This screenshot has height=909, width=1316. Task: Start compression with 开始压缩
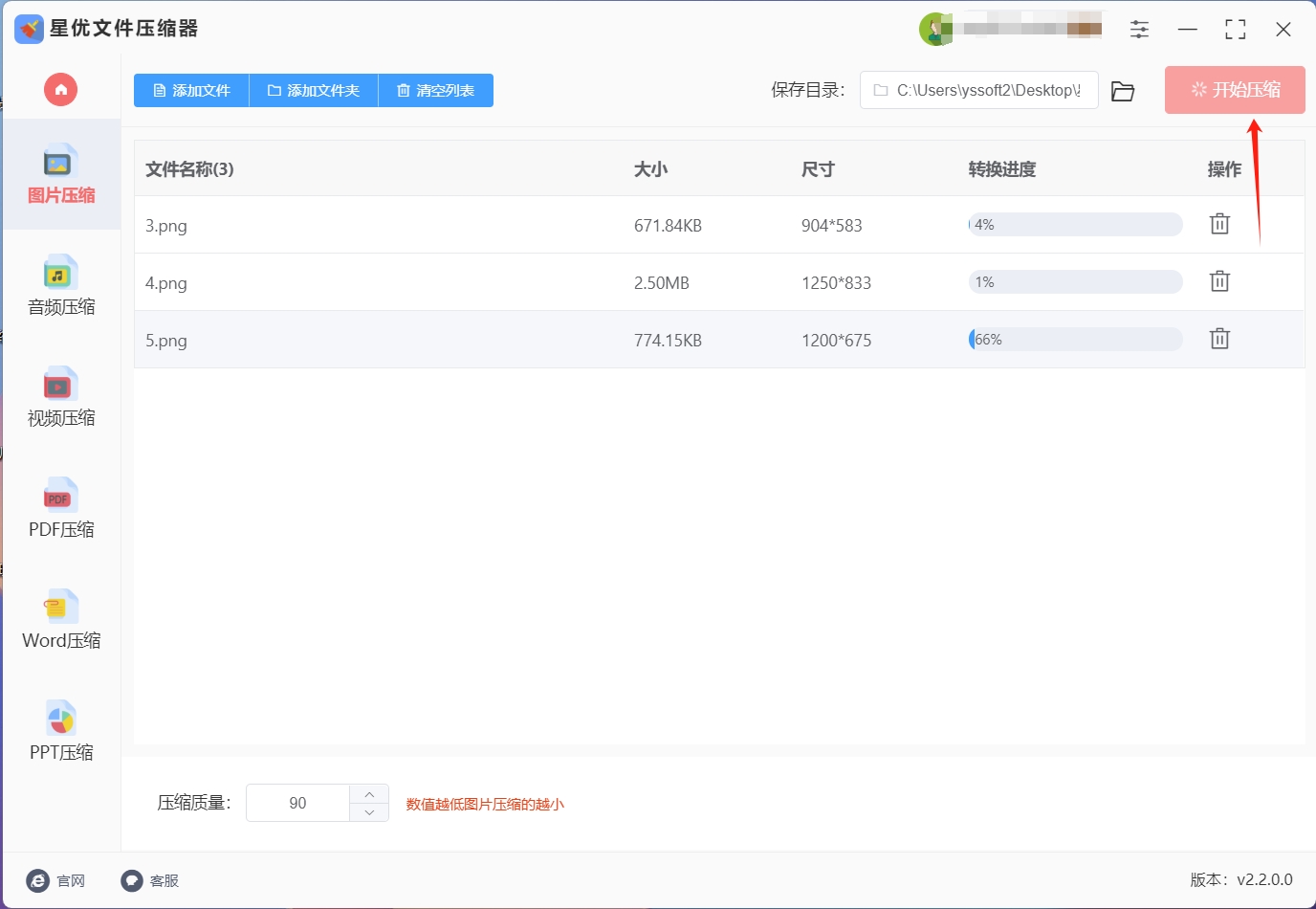click(x=1235, y=90)
